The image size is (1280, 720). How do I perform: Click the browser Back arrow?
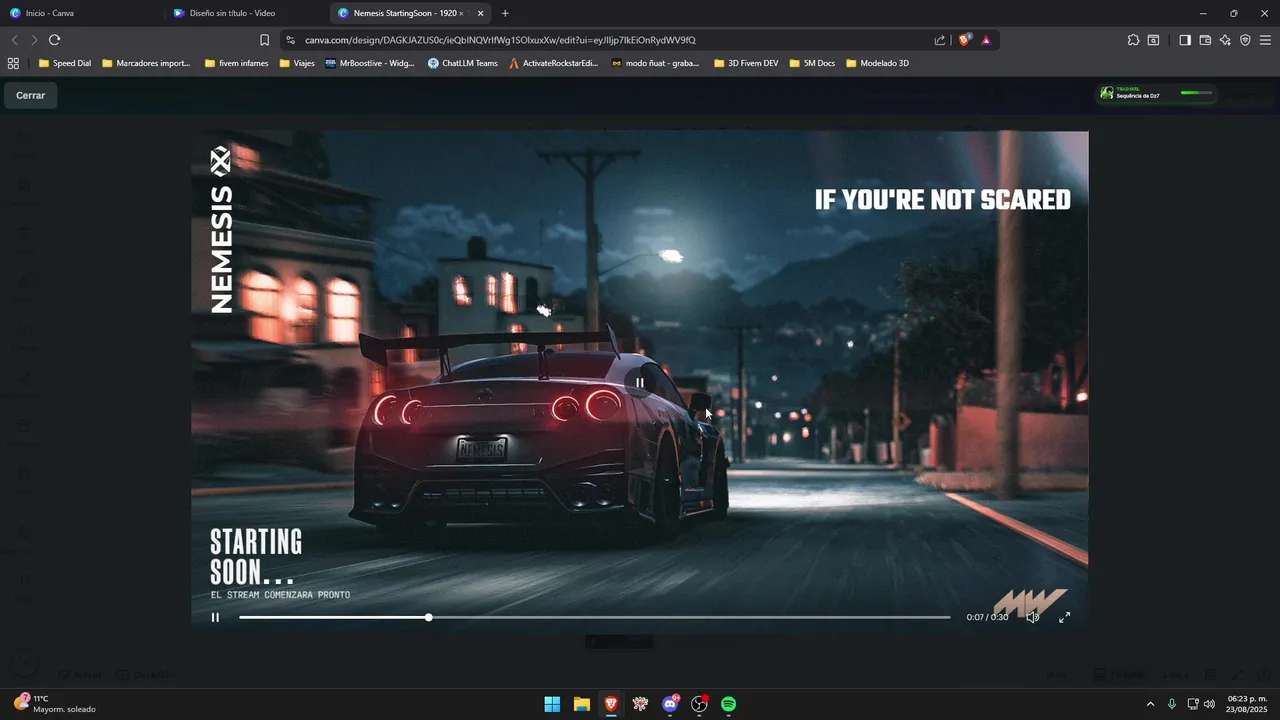[x=14, y=40]
